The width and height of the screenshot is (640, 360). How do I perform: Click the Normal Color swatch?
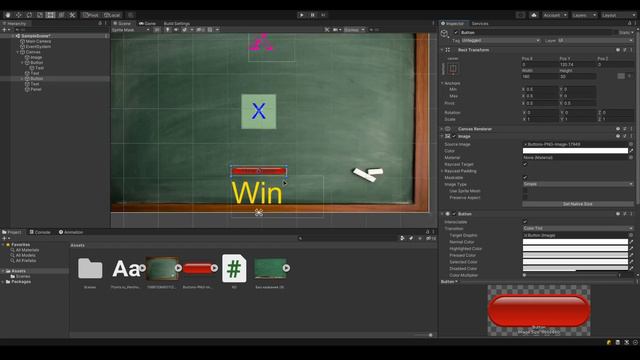click(x=575, y=242)
